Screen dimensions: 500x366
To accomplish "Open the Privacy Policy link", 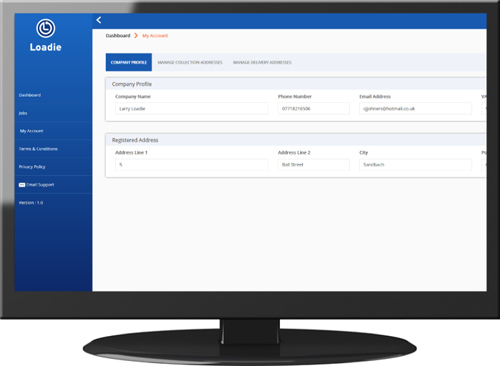I will click(x=32, y=167).
